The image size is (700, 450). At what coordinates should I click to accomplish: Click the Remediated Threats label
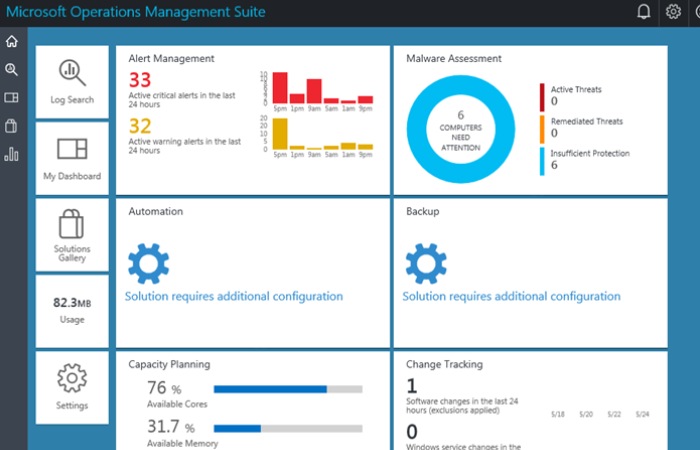point(587,121)
